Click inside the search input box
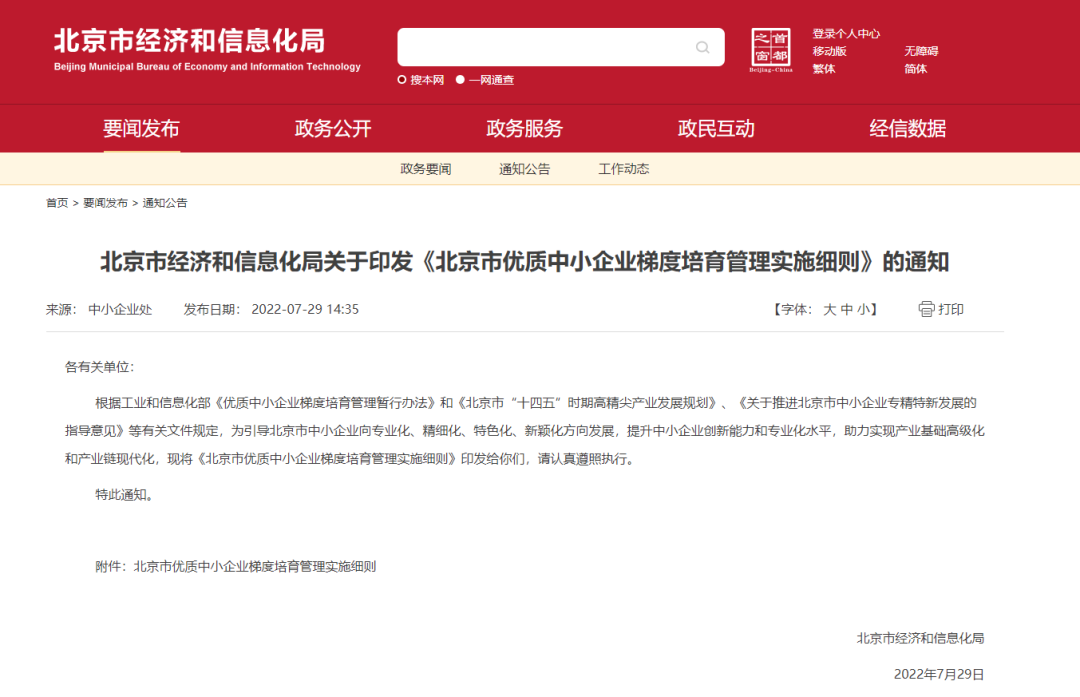The width and height of the screenshot is (1080, 697). tap(550, 46)
